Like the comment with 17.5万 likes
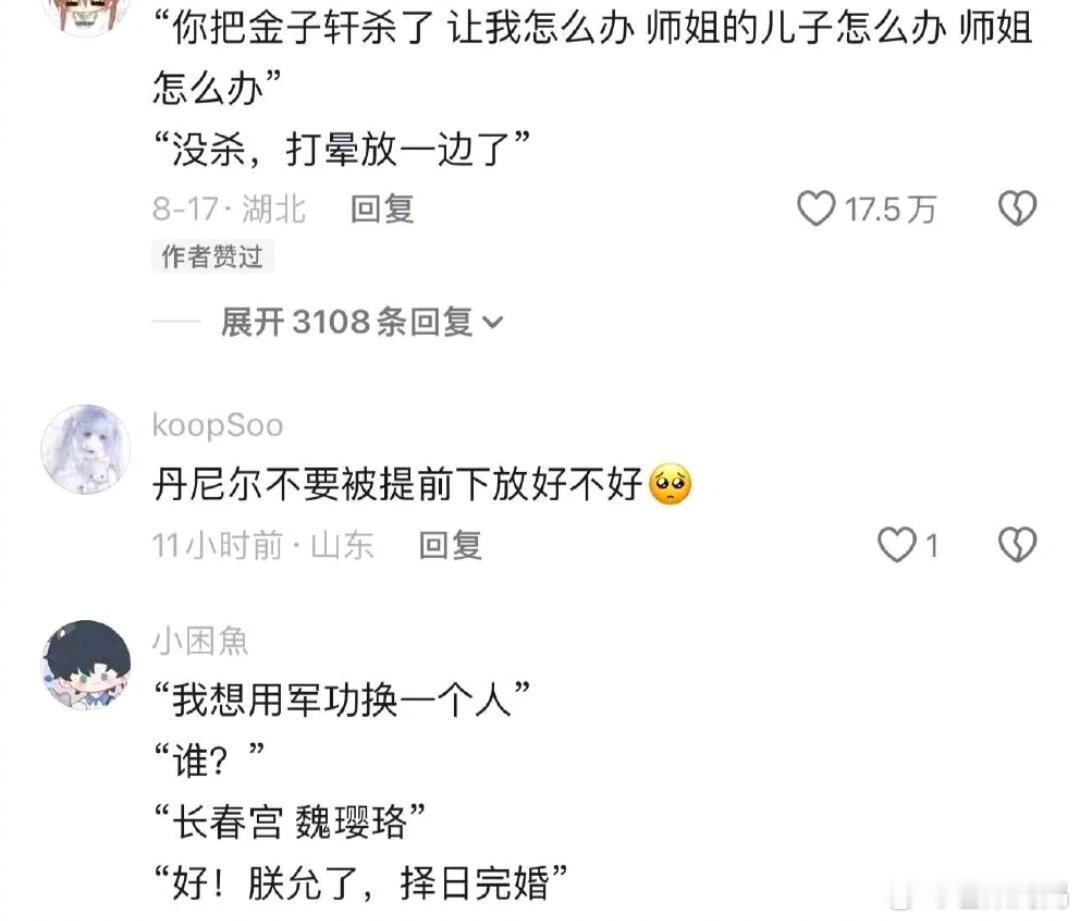 [816, 209]
